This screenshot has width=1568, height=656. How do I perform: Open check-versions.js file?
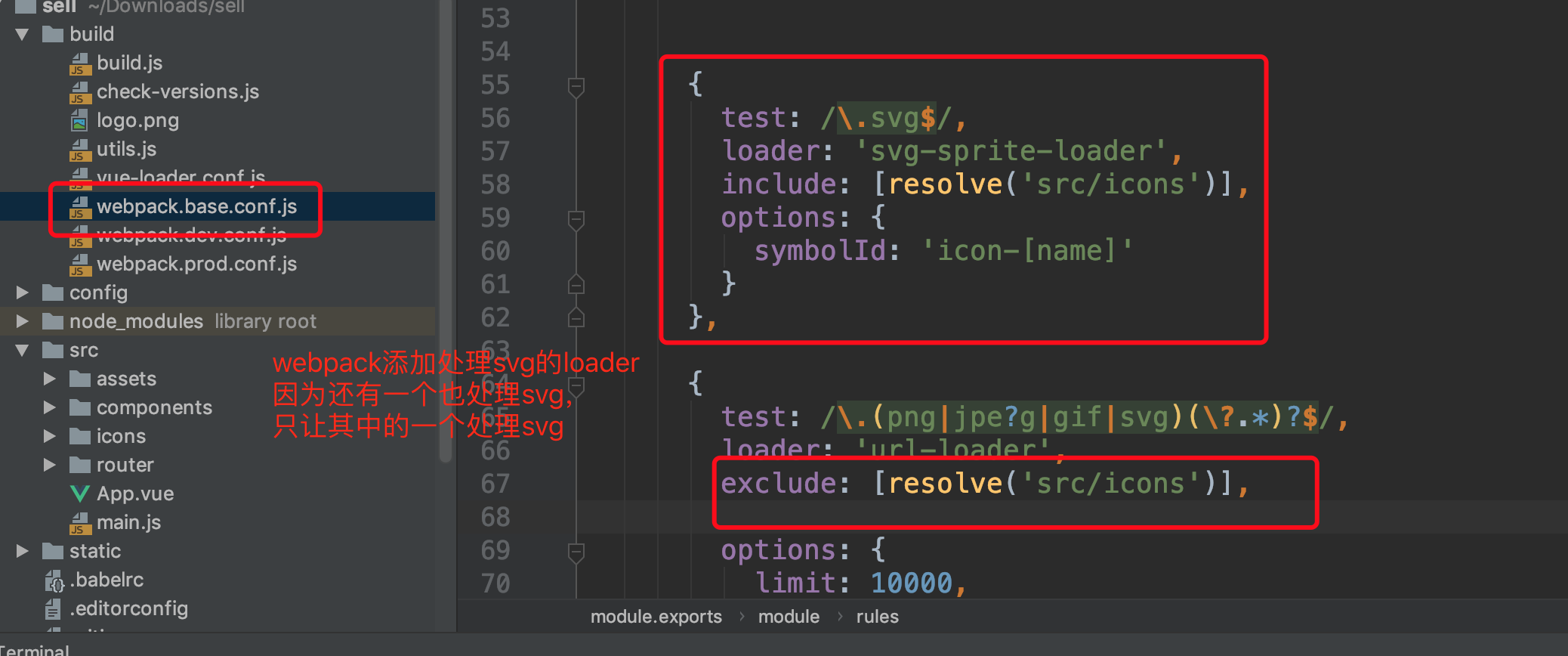pyautogui.click(x=177, y=91)
